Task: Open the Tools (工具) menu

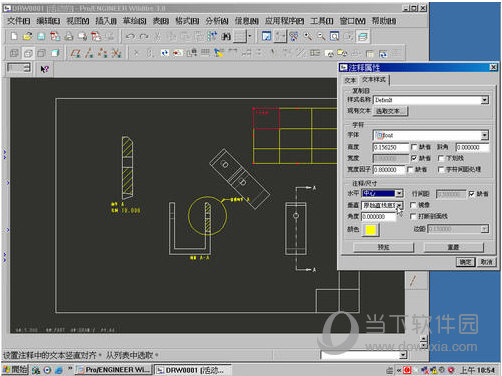Action: click(322, 21)
